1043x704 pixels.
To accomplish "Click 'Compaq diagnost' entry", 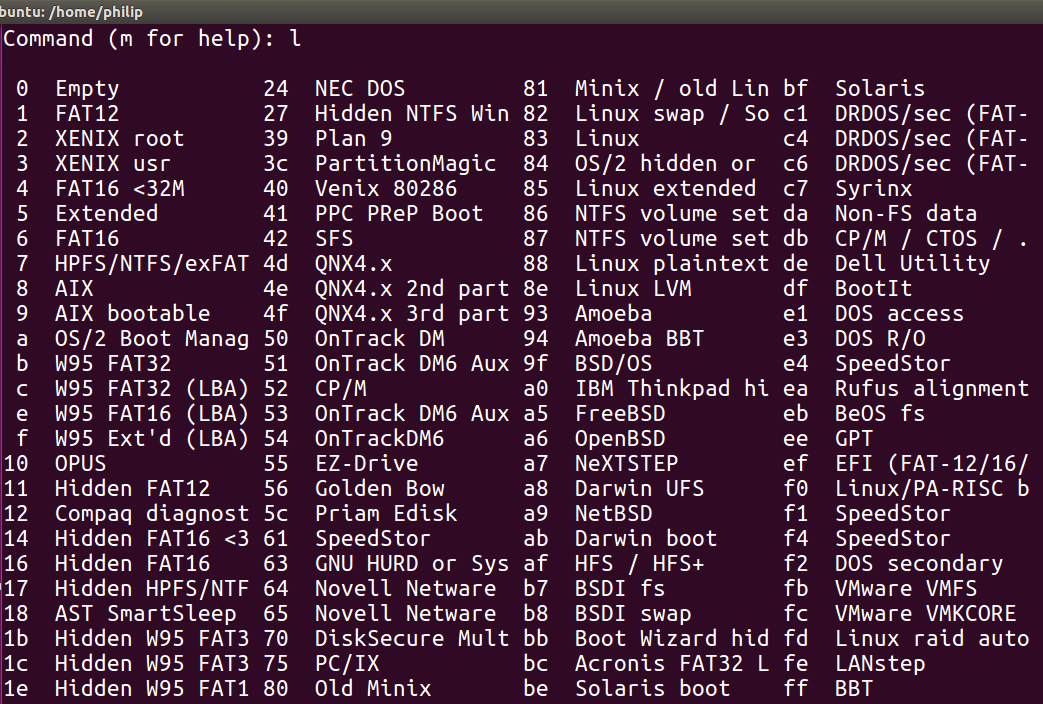I will (152, 514).
